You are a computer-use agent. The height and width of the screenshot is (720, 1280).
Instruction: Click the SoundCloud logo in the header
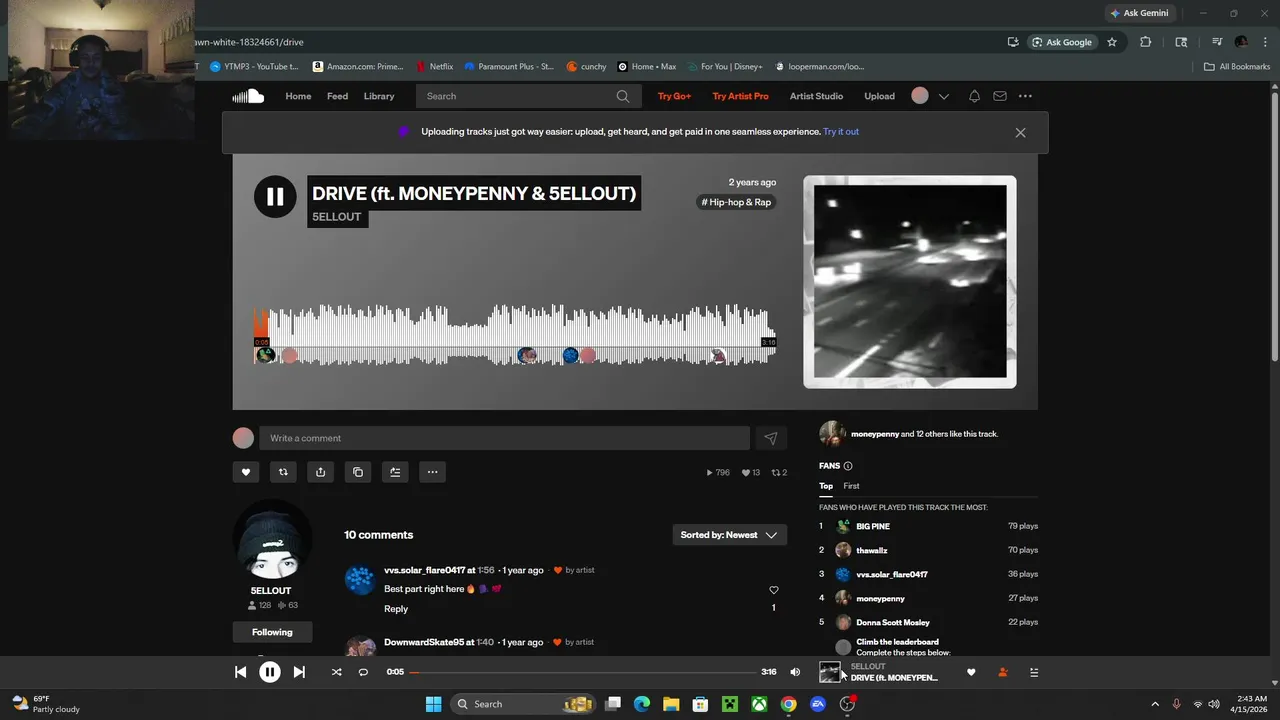coord(248,96)
